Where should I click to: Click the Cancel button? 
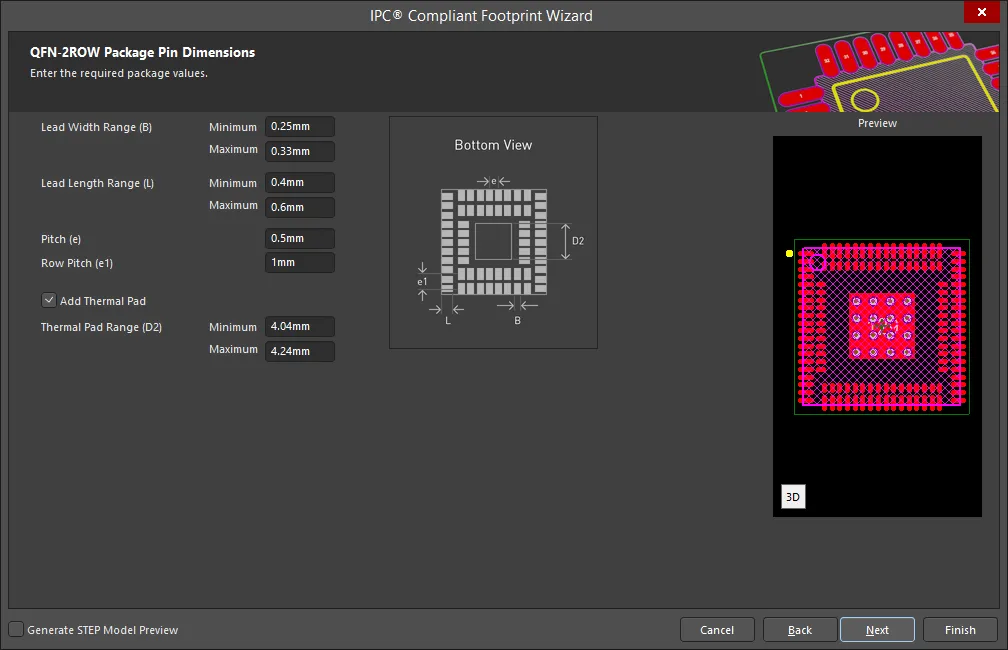717,630
